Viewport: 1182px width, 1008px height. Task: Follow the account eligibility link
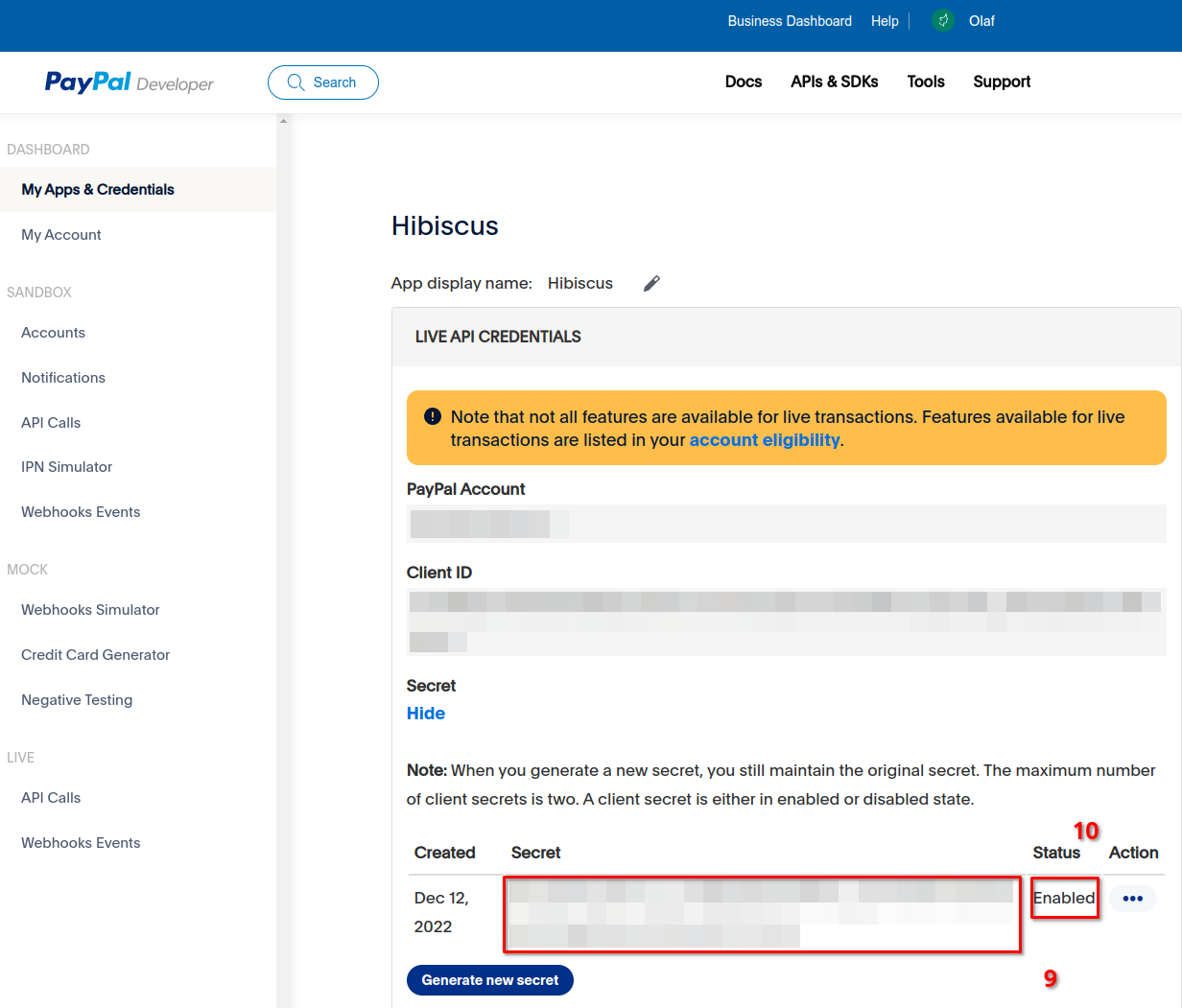(x=765, y=440)
